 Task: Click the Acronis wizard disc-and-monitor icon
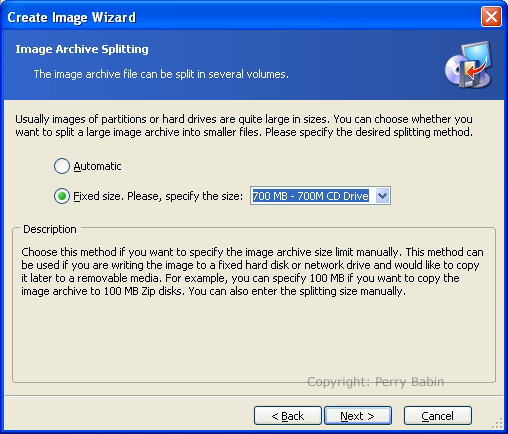(x=469, y=65)
